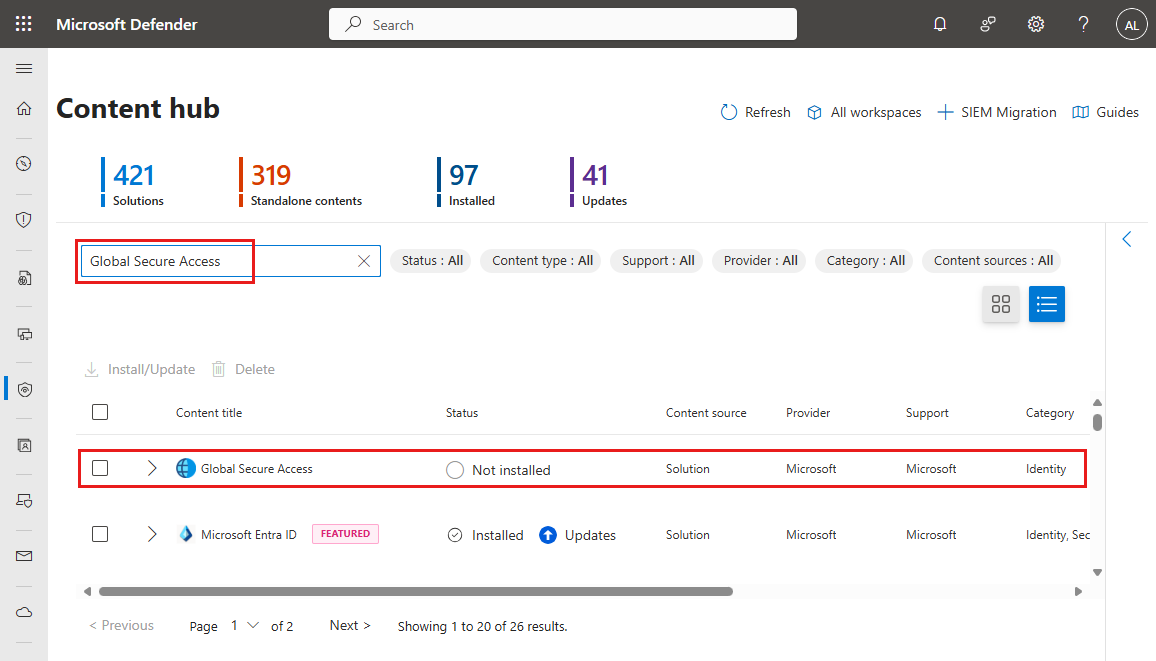The height and width of the screenshot is (661, 1156).
Task: Open settings gear in header
Action: tap(1035, 24)
